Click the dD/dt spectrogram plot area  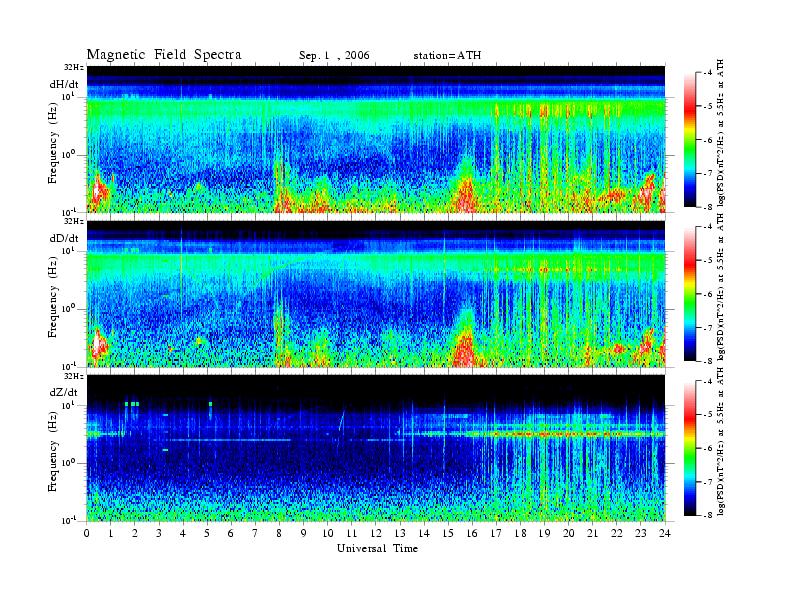[376, 293]
